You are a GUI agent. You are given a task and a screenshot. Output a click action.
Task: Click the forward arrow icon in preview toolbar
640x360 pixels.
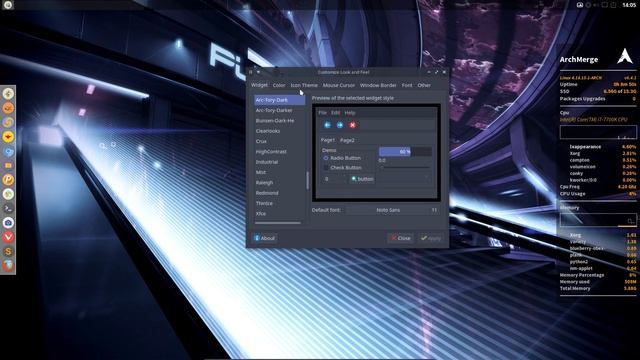click(340, 125)
